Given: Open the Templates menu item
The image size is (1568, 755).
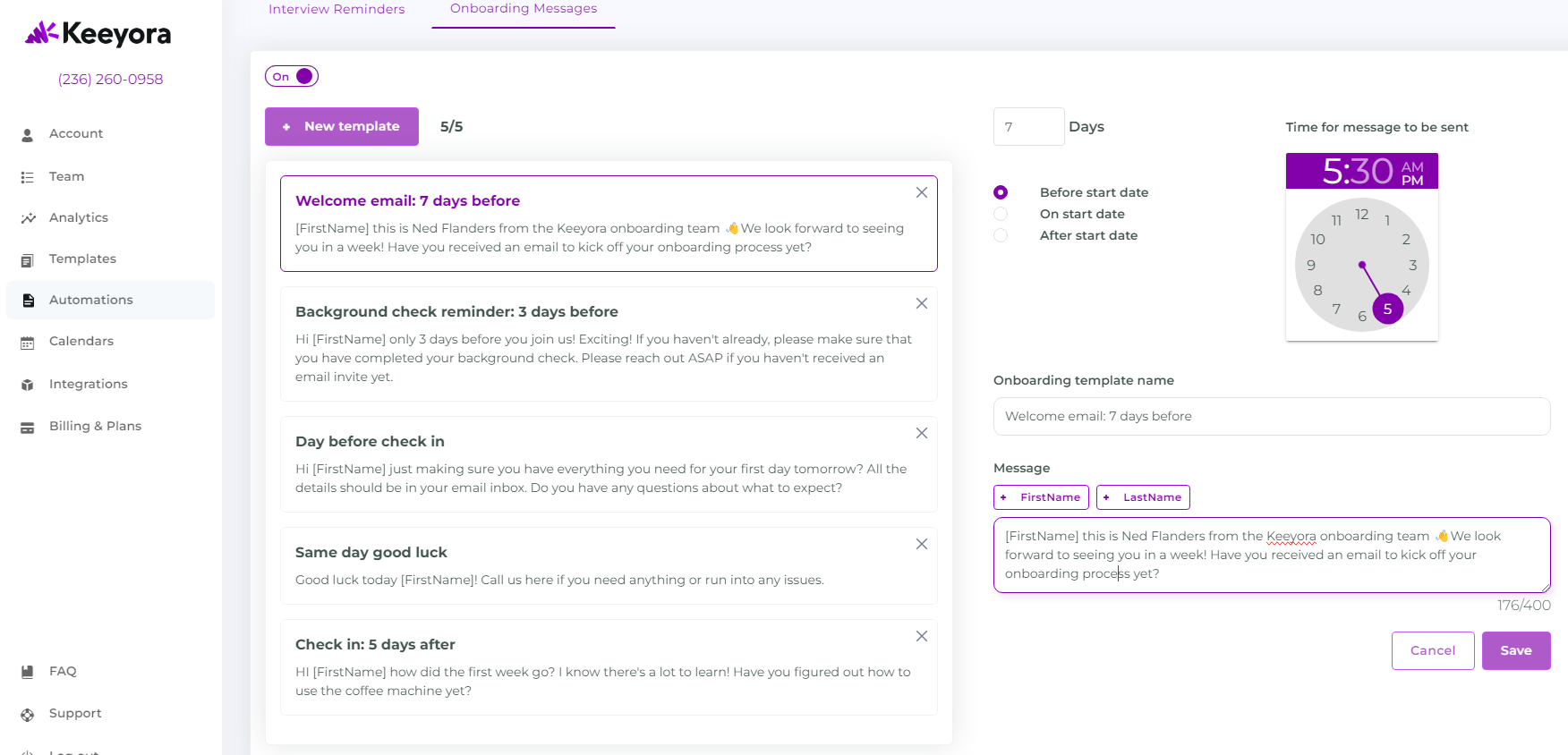Looking at the screenshot, I should 82,259.
